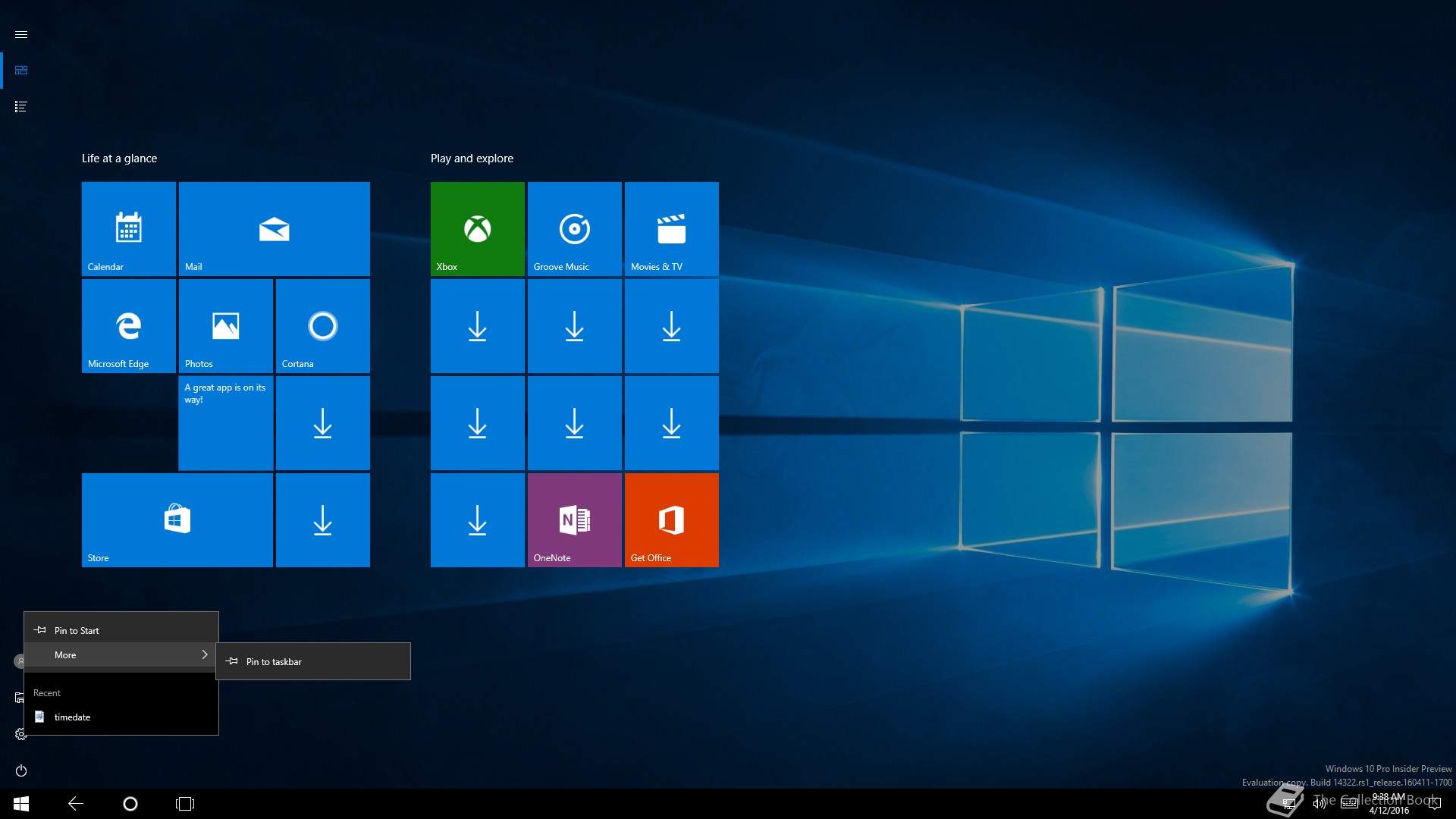The image size is (1456, 819).
Task: Open the Store tile
Action: [x=177, y=520]
